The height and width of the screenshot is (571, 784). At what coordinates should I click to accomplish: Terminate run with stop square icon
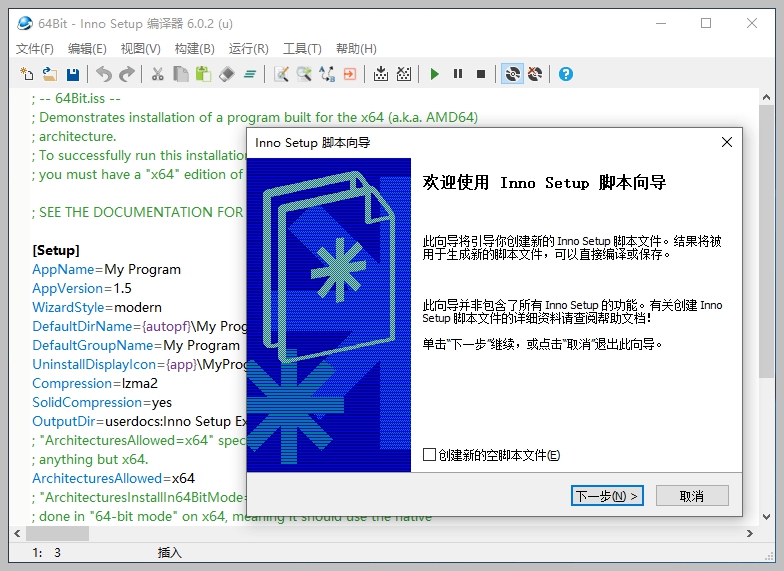coord(481,74)
